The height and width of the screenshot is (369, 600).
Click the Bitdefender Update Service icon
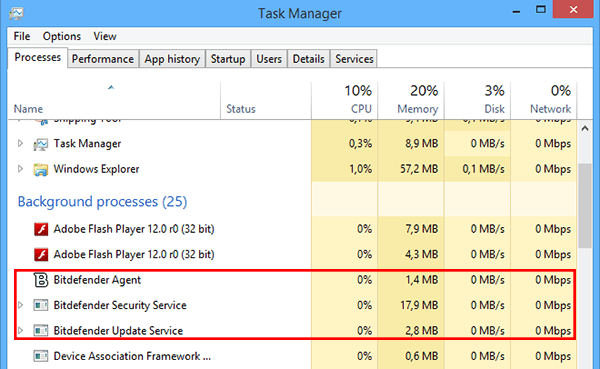(41, 331)
